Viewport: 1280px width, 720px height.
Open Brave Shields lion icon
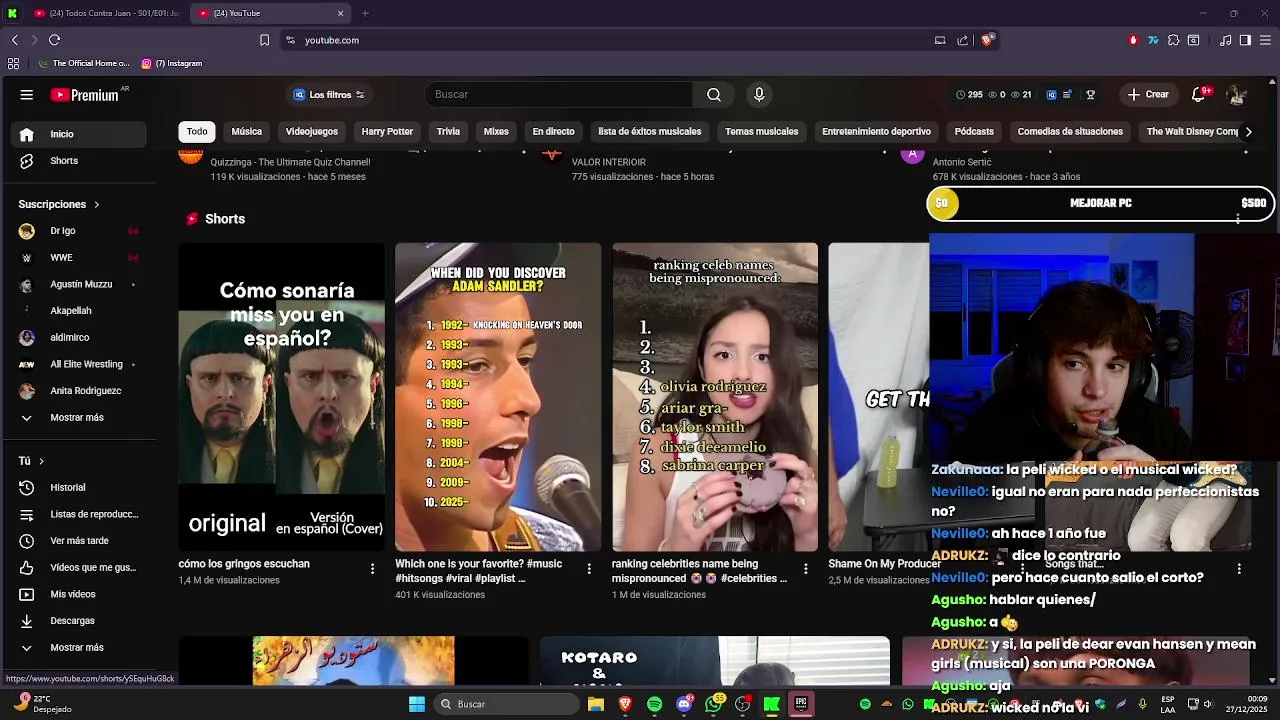(x=987, y=40)
